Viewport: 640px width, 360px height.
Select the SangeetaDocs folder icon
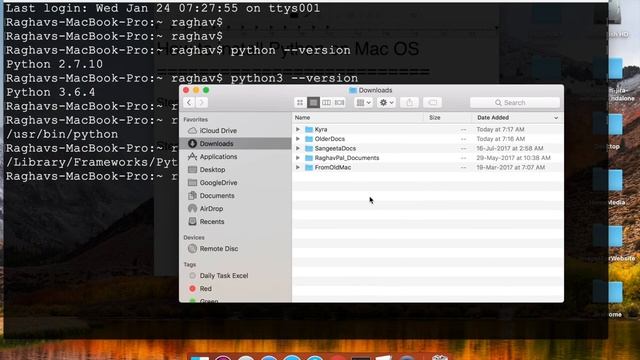coord(309,148)
